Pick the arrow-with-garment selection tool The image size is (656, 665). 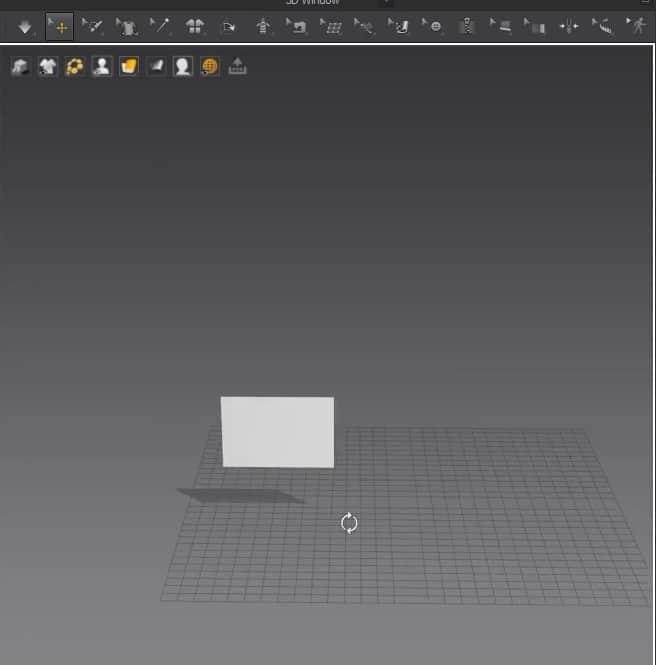click(x=126, y=27)
